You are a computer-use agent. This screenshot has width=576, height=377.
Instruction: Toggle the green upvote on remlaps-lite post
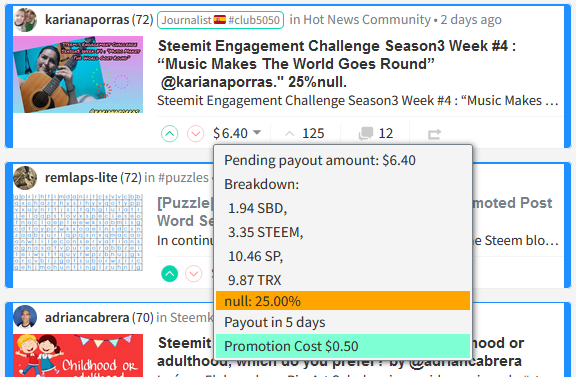pos(170,274)
